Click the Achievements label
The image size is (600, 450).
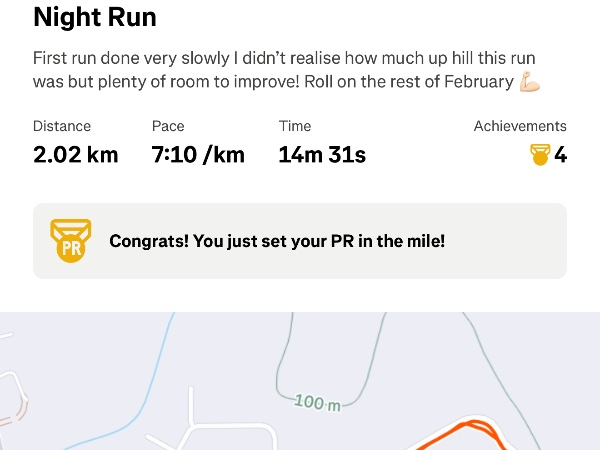[x=520, y=126]
